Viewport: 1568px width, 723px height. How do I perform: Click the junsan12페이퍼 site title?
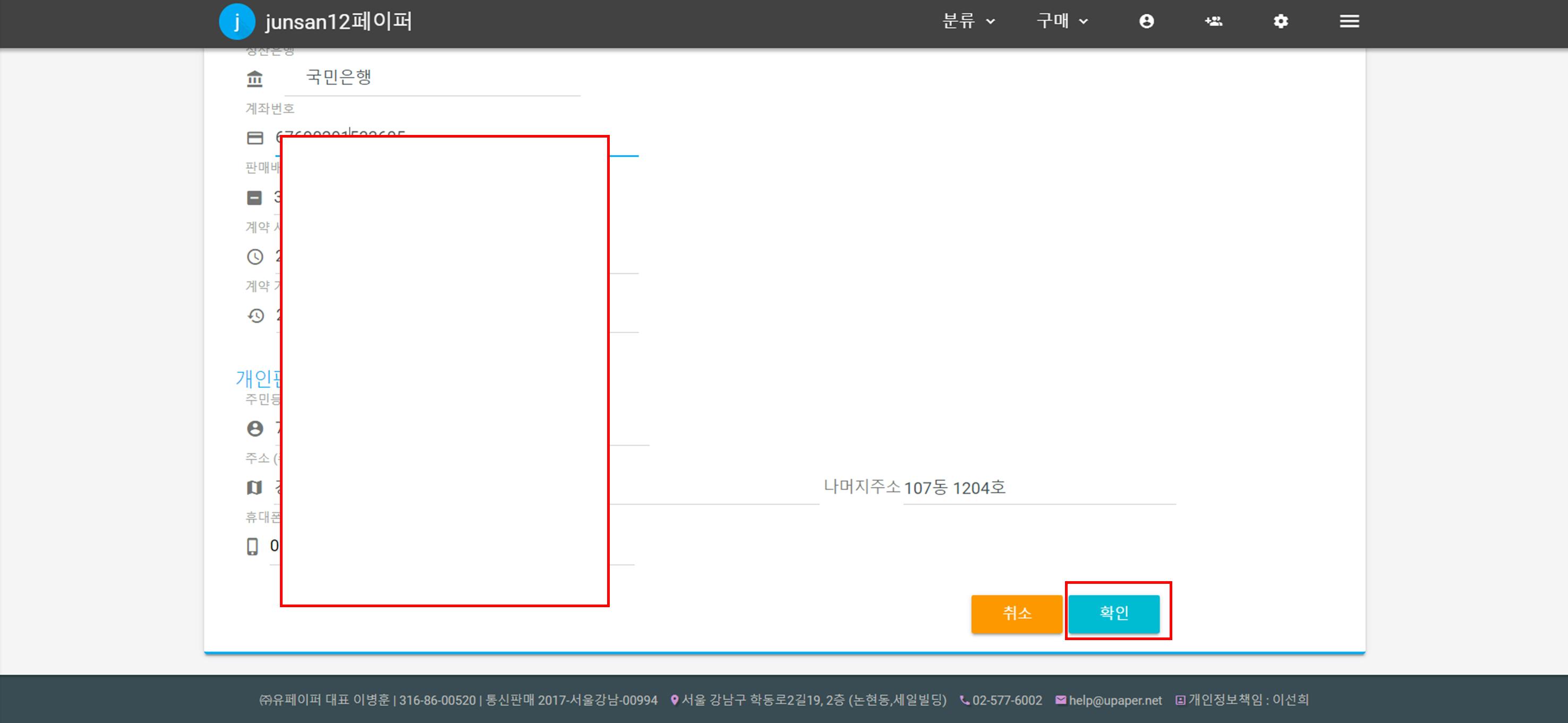pyautogui.click(x=338, y=22)
